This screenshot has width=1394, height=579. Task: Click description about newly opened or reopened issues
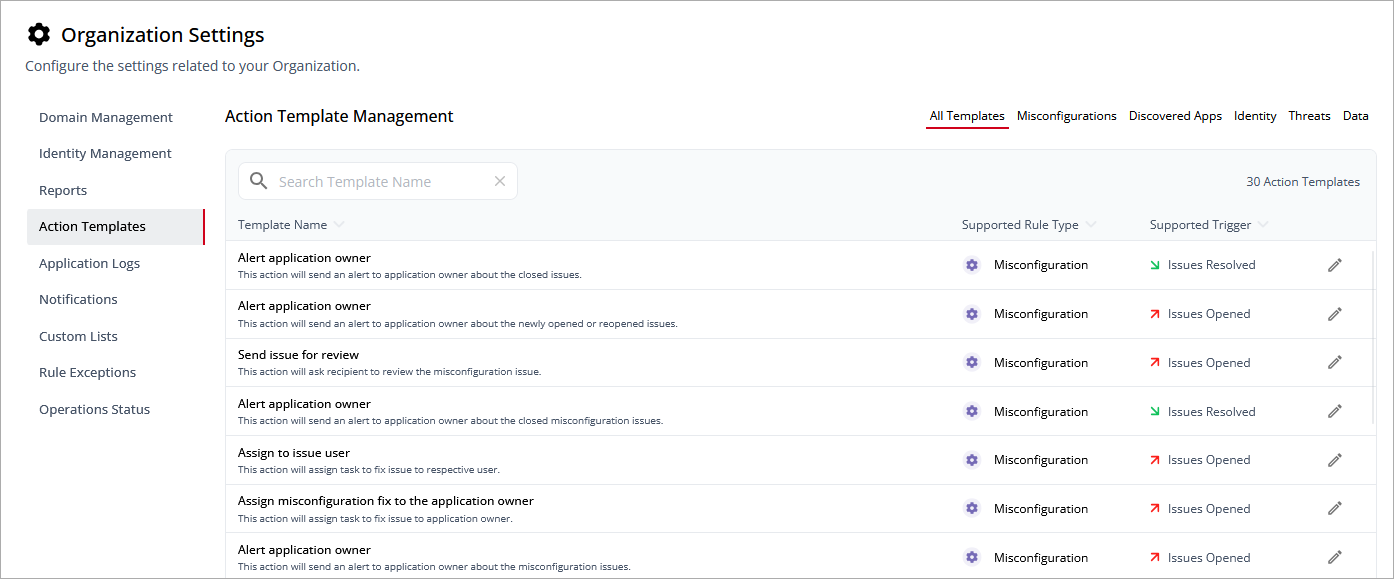(x=458, y=324)
